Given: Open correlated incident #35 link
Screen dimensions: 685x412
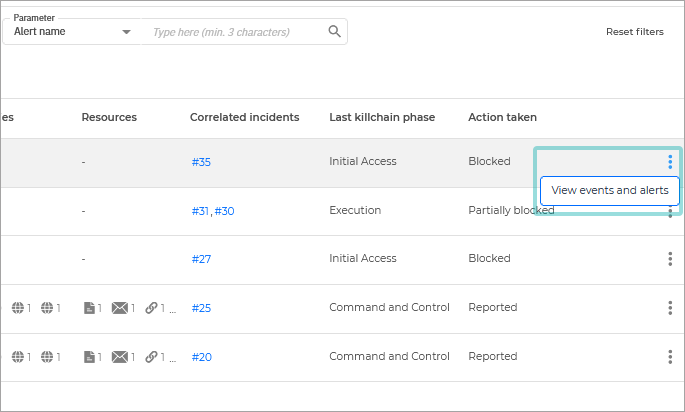Looking at the screenshot, I should pos(201,162).
